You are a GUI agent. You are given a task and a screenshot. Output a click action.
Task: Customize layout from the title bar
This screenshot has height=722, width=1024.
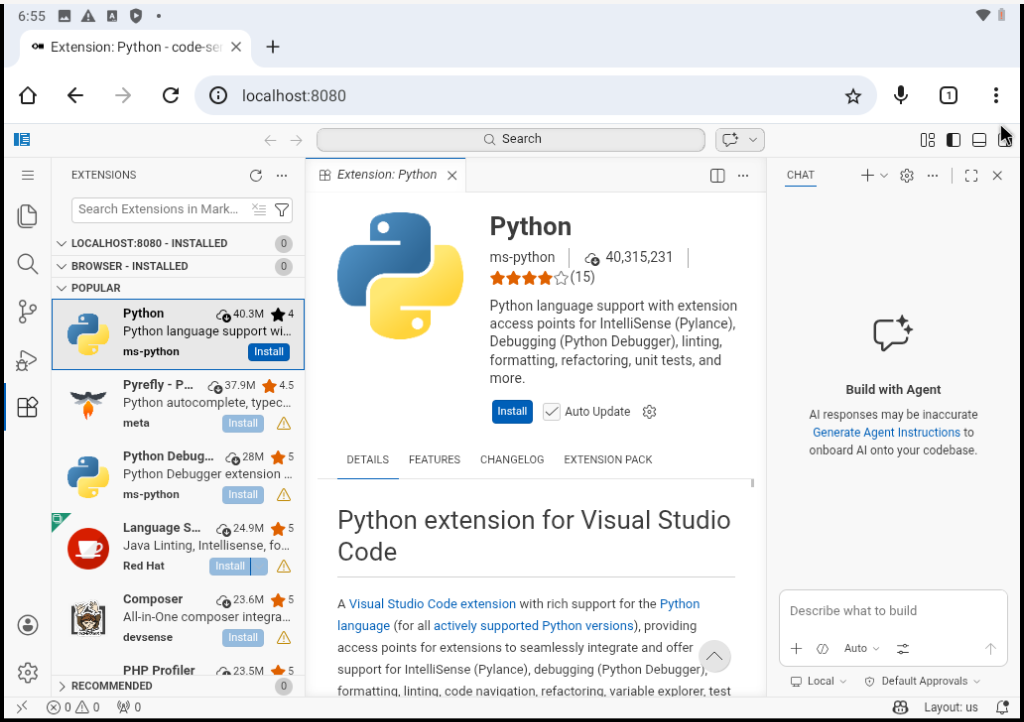point(927,140)
